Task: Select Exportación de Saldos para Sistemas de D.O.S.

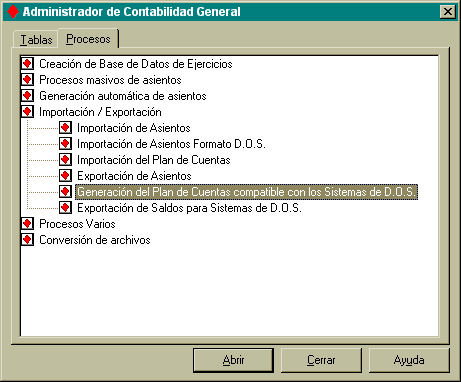Action: tap(189, 208)
